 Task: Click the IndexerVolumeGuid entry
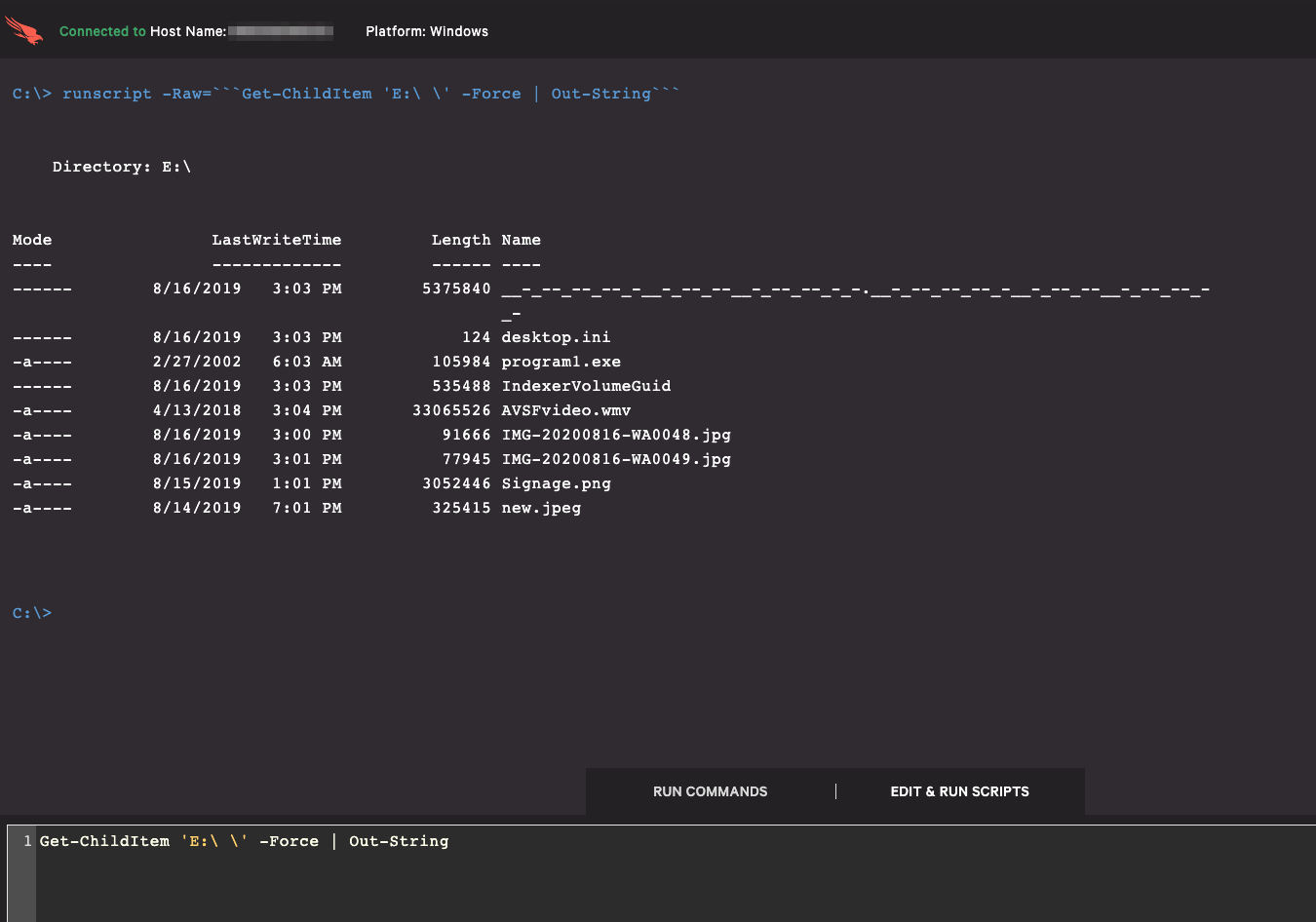(x=585, y=385)
